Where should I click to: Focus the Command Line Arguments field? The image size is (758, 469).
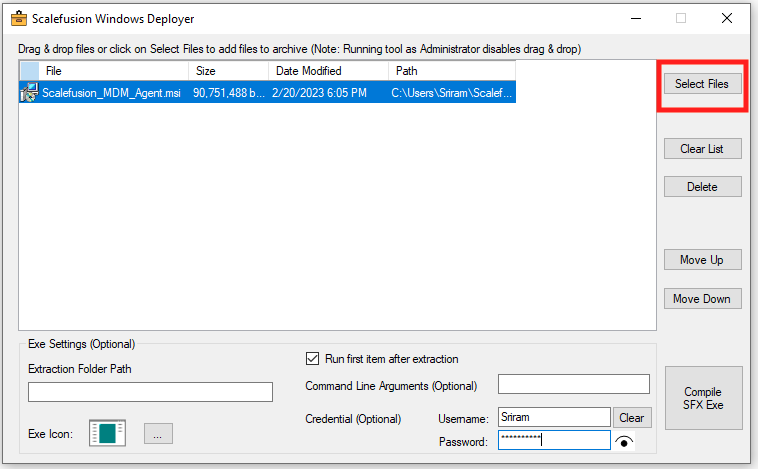click(x=574, y=384)
